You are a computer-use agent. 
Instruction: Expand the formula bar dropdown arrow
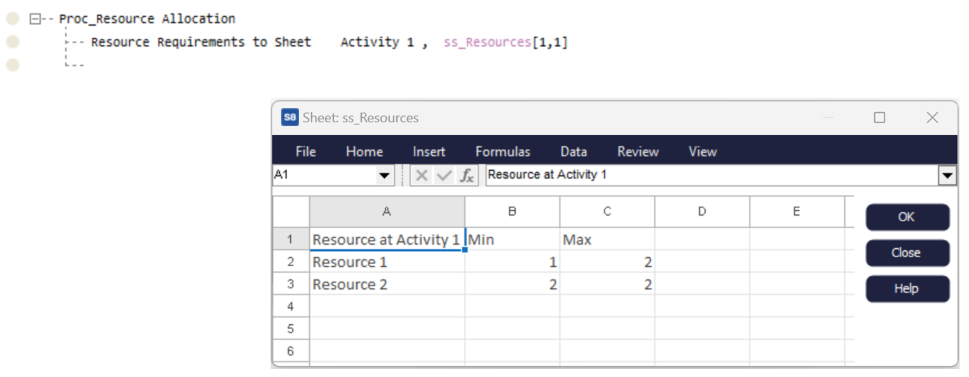click(x=947, y=176)
